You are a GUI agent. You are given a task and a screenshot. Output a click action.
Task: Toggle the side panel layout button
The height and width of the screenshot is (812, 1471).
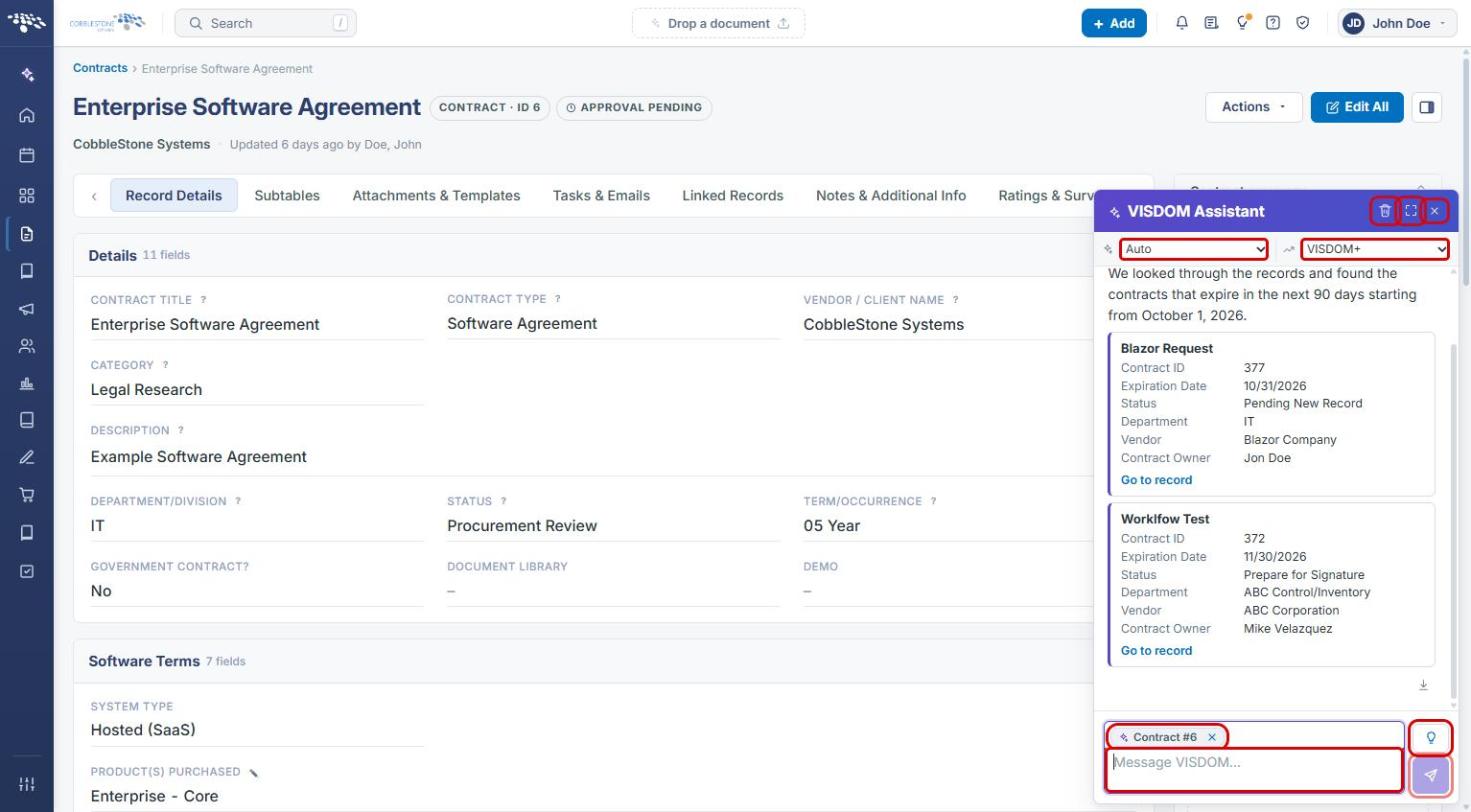(1427, 107)
